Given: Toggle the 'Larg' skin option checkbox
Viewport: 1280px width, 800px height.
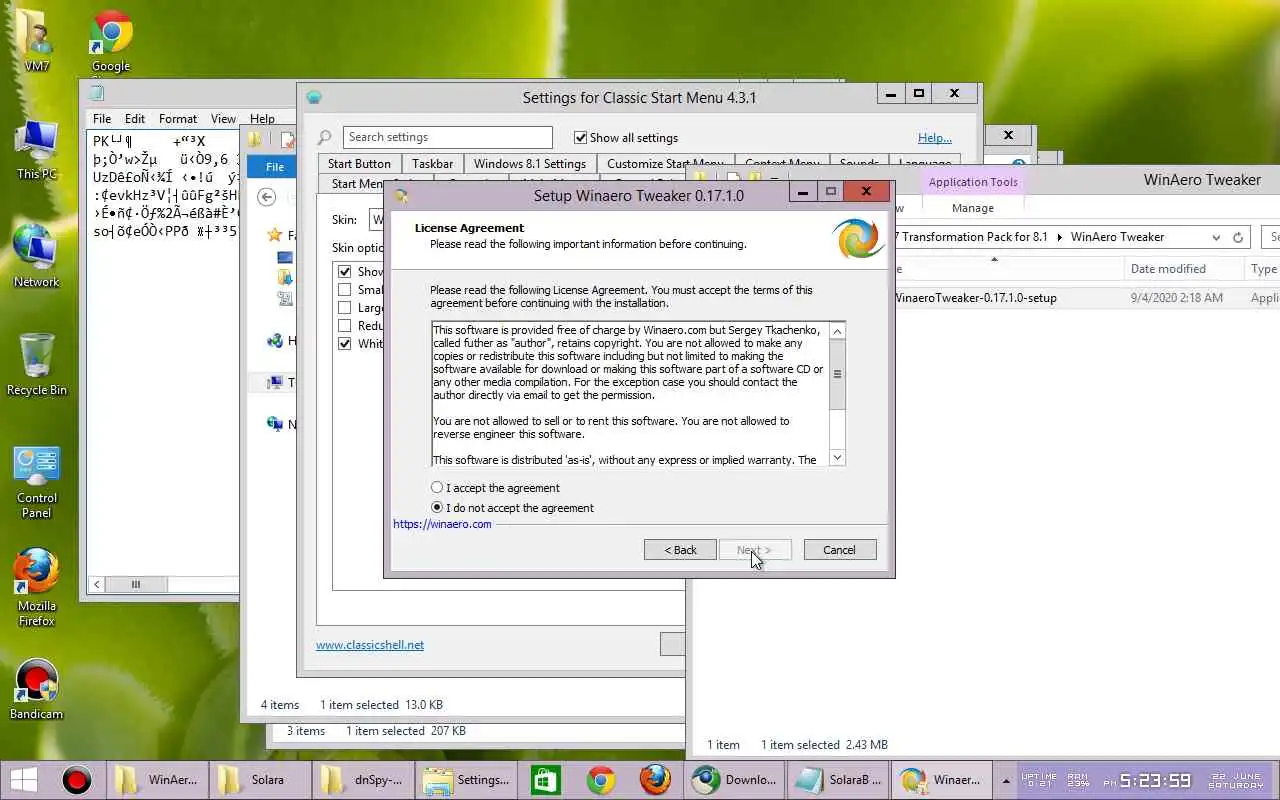Looking at the screenshot, I should click(345, 308).
